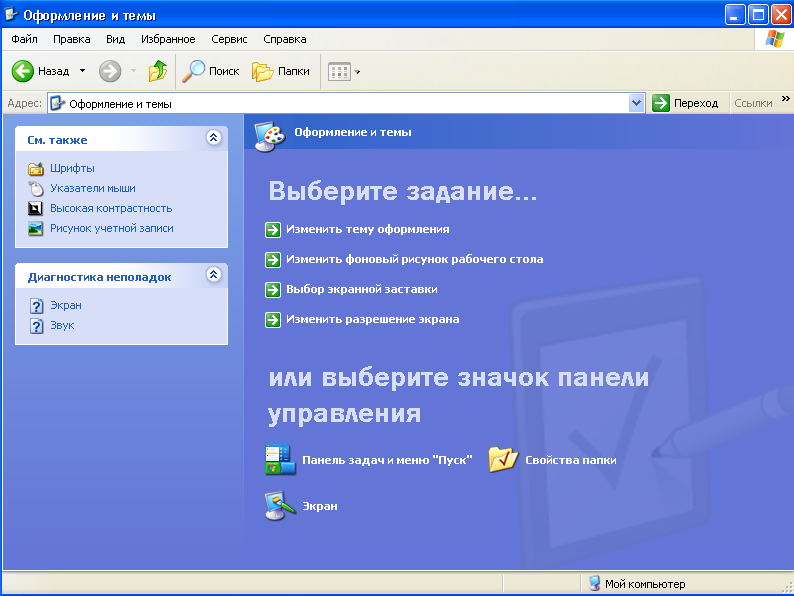Open the Сервис menu

coord(229,39)
